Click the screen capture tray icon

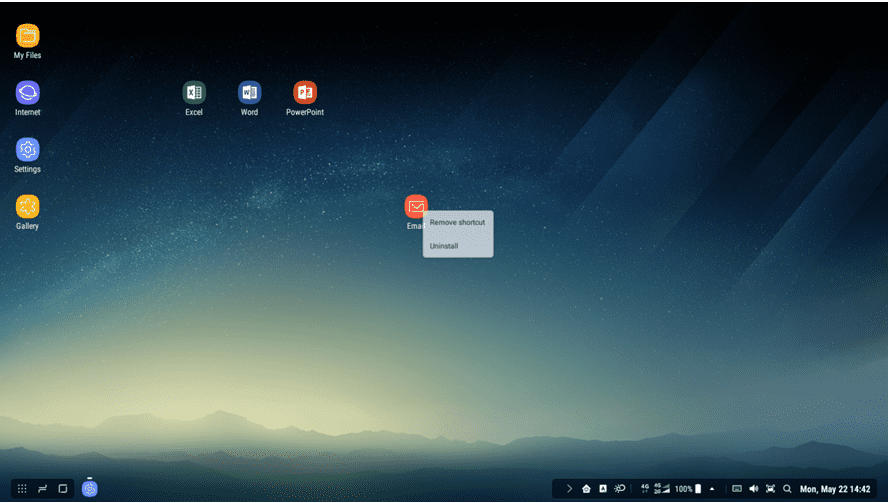[x=770, y=489]
